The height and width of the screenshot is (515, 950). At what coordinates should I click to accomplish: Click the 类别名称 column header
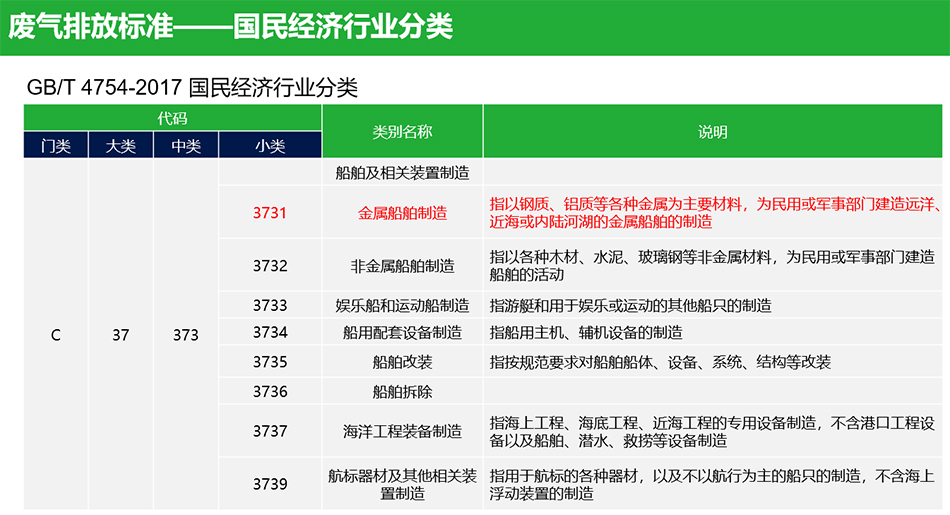coord(402,131)
